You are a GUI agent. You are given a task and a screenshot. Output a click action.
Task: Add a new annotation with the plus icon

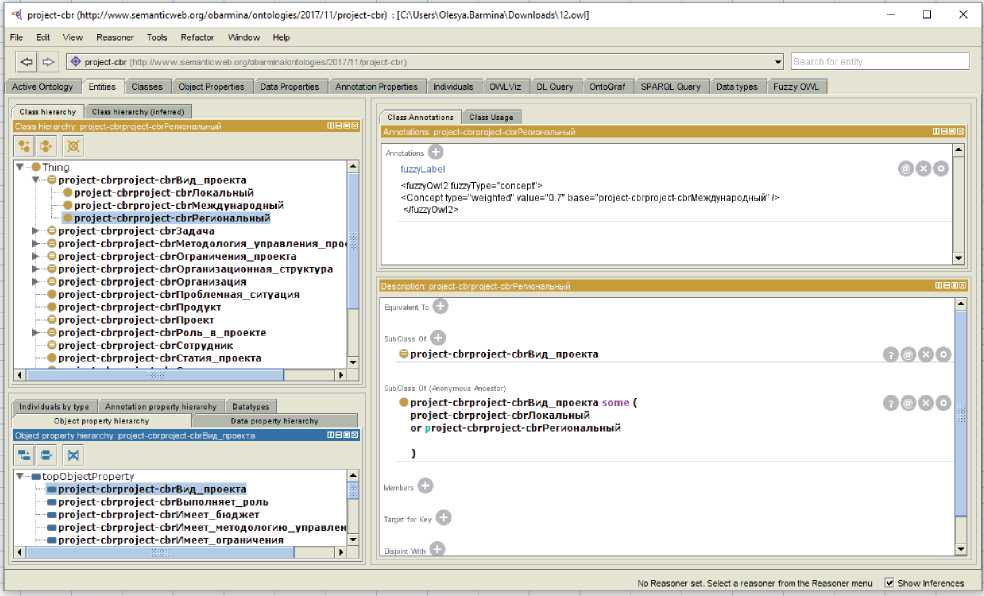(x=435, y=152)
